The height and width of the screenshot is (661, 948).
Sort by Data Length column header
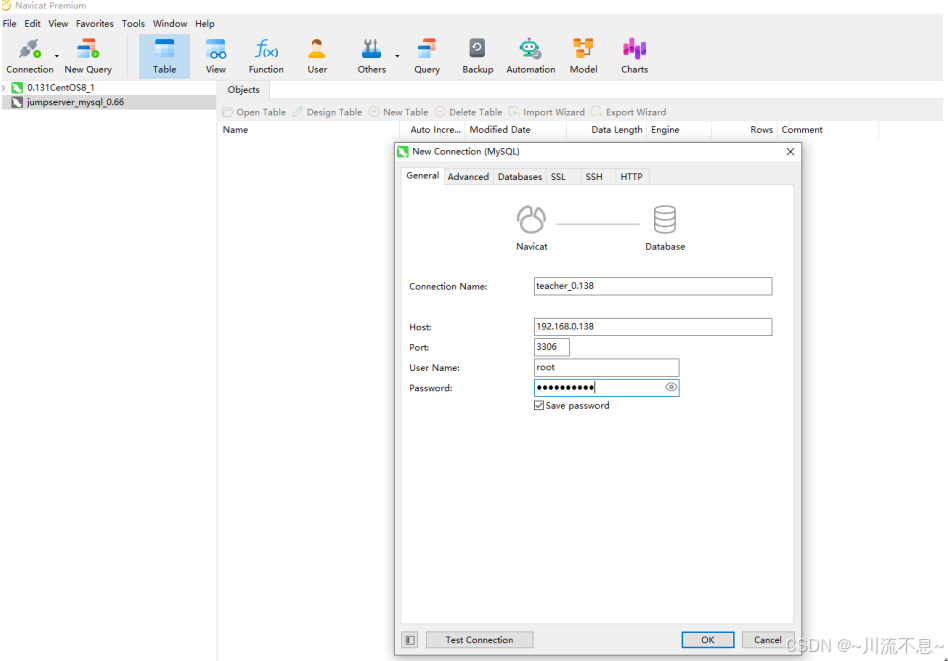pyautogui.click(x=606, y=129)
